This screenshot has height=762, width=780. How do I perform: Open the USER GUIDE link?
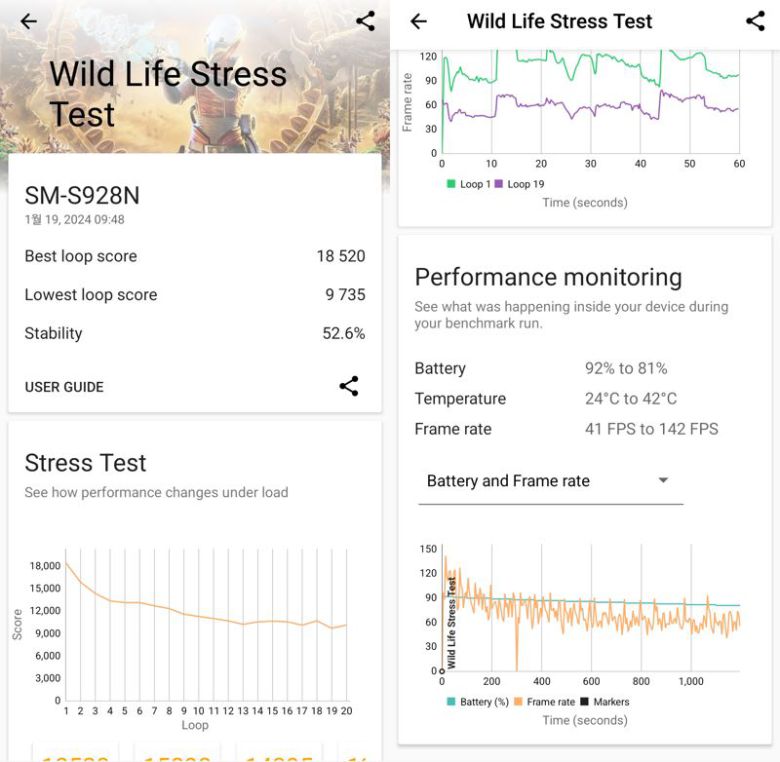point(64,387)
